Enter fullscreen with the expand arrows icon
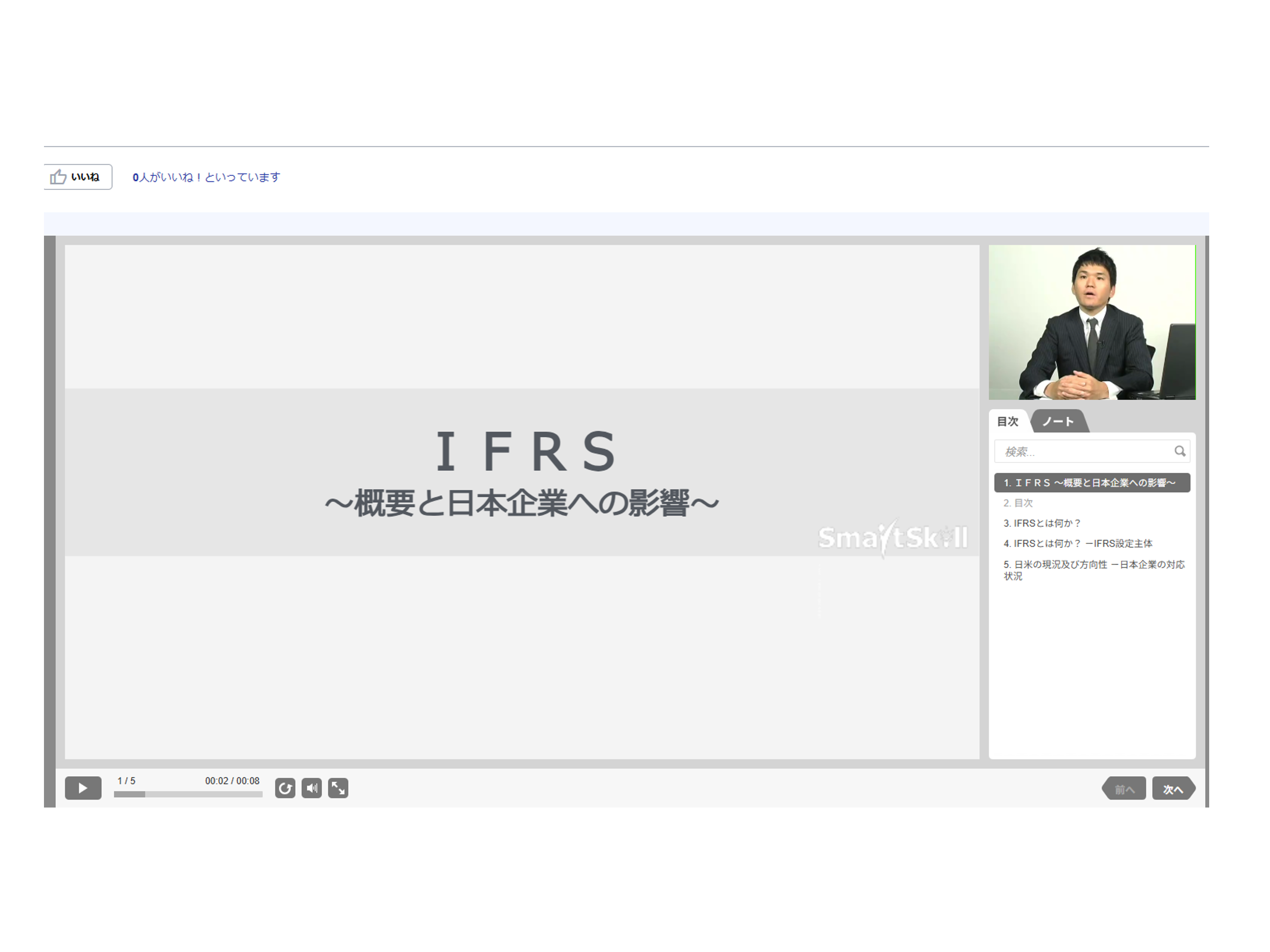This screenshot has height=952, width=1270. coord(338,788)
